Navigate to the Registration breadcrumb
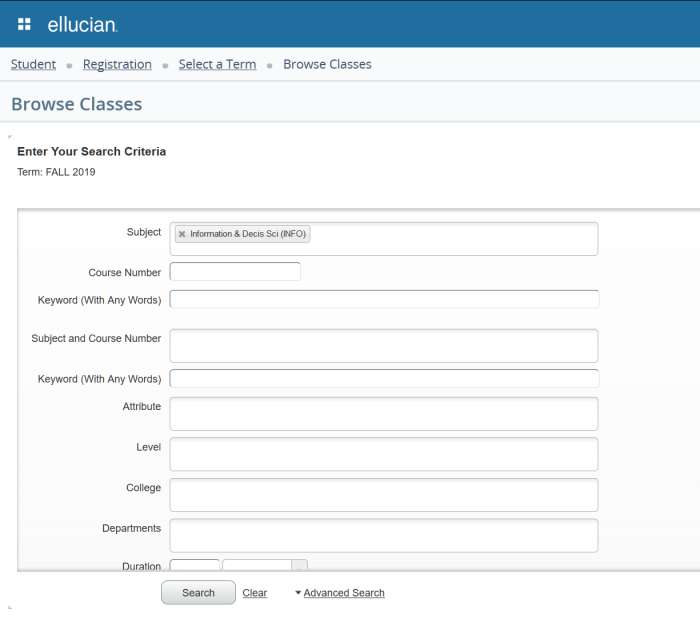Viewport: 700px width, 617px height. (x=117, y=64)
